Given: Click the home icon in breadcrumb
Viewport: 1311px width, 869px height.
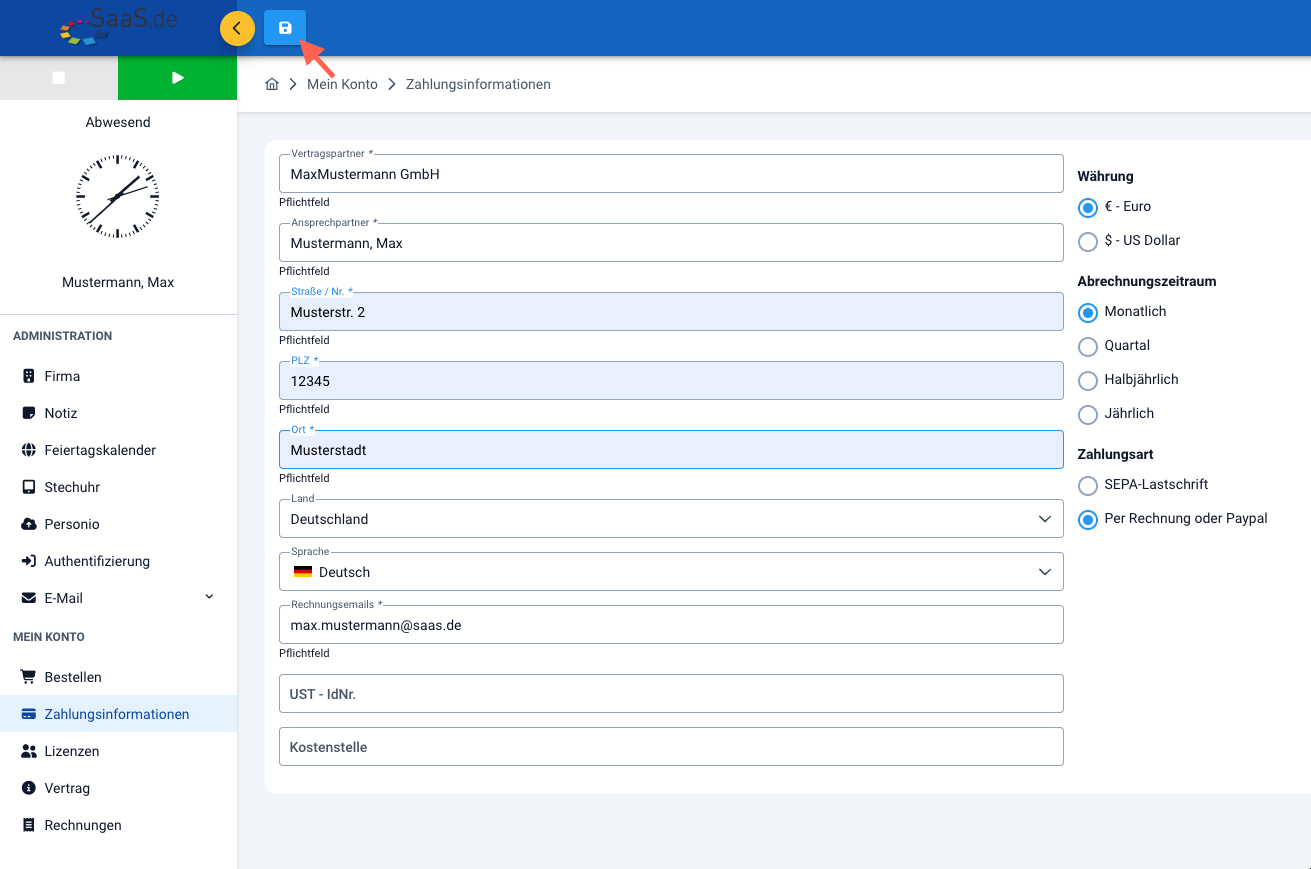Looking at the screenshot, I should coord(272,84).
